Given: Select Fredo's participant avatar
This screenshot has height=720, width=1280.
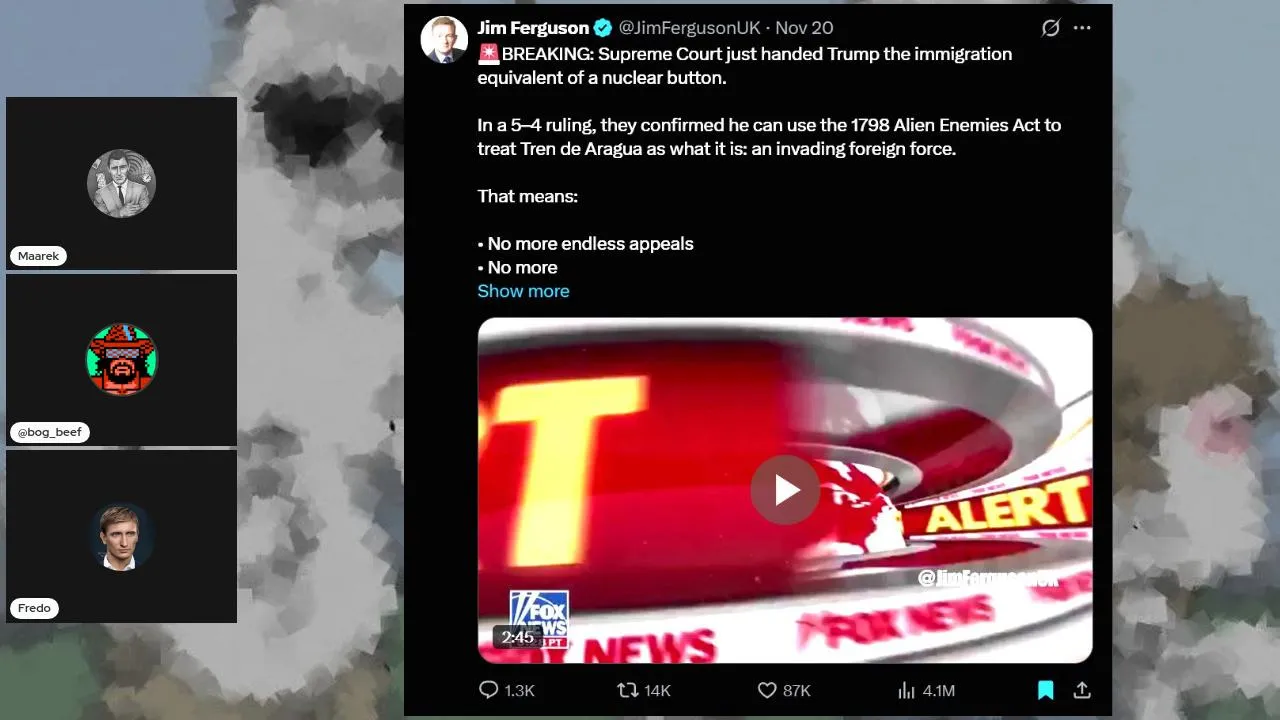Looking at the screenshot, I should 121,536.
